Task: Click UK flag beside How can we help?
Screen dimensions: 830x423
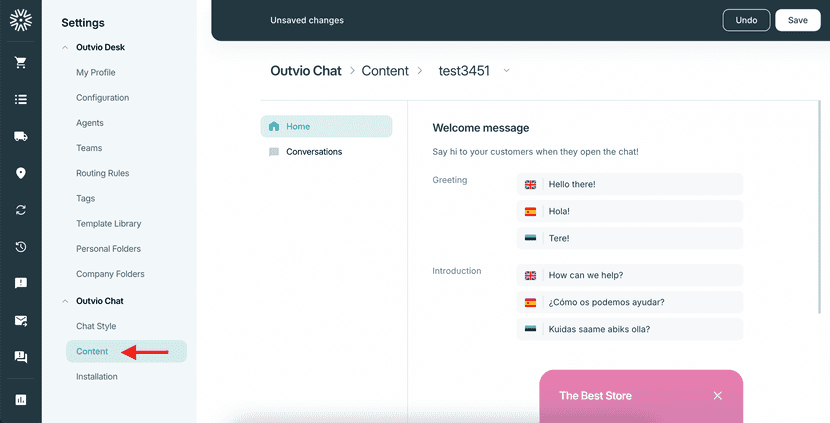Action: point(530,275)
